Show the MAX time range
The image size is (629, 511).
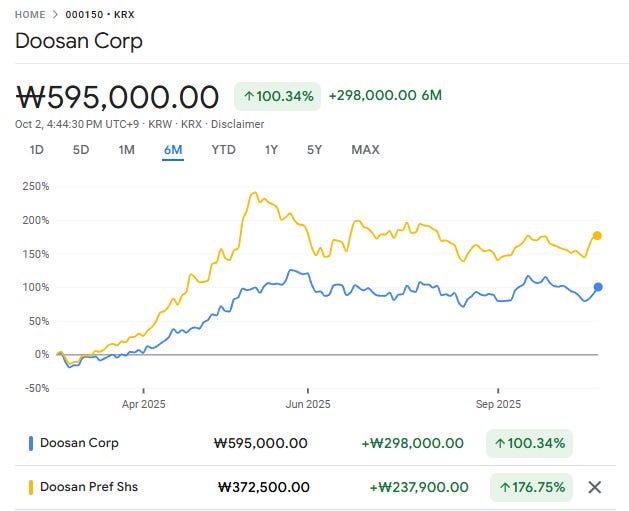[x=365, y=150]
